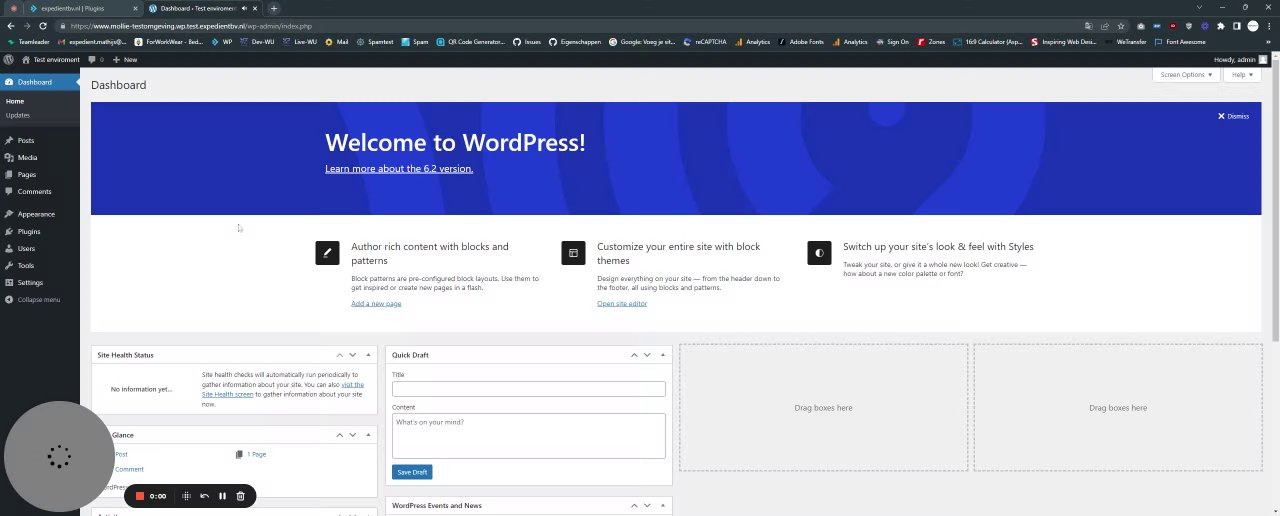
Task: Toggle At a Glance panel collapse
Action: (x=368, y=435)
